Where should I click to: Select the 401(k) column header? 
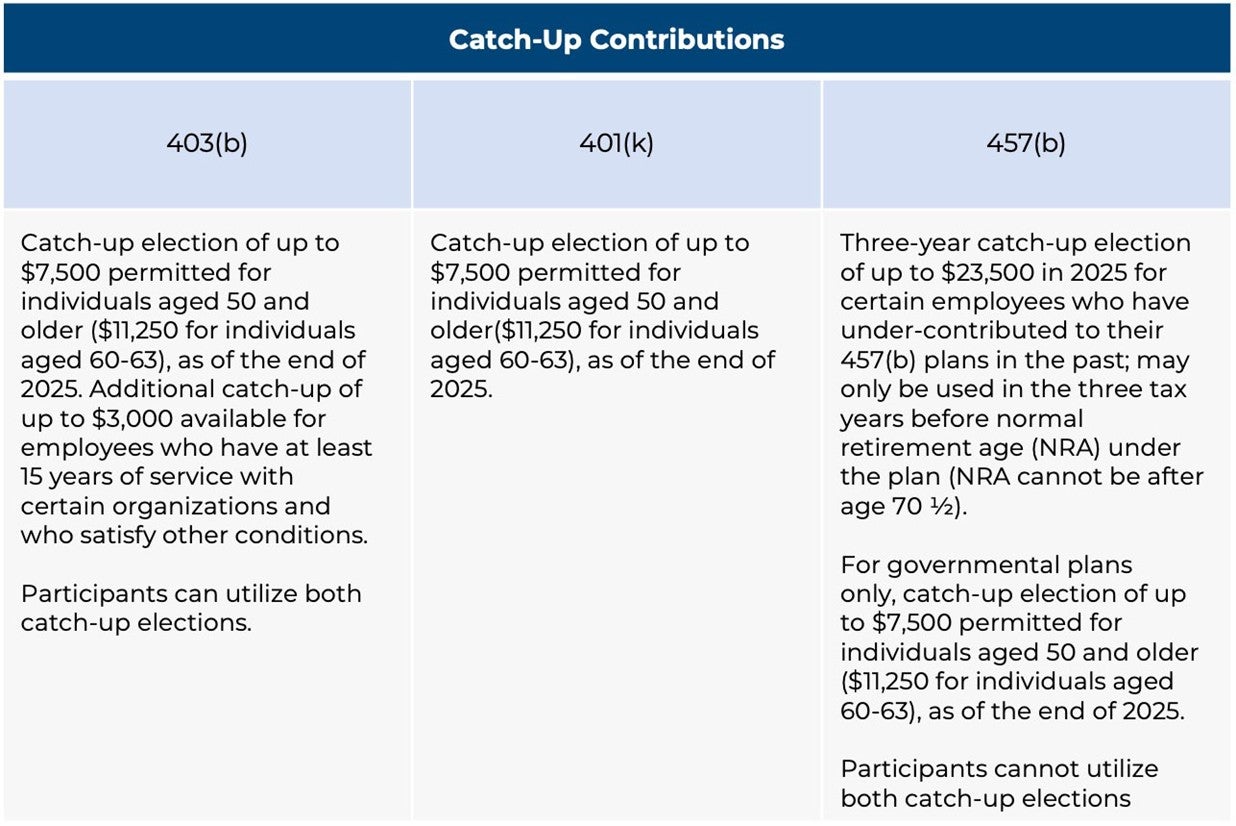[616, 143]
